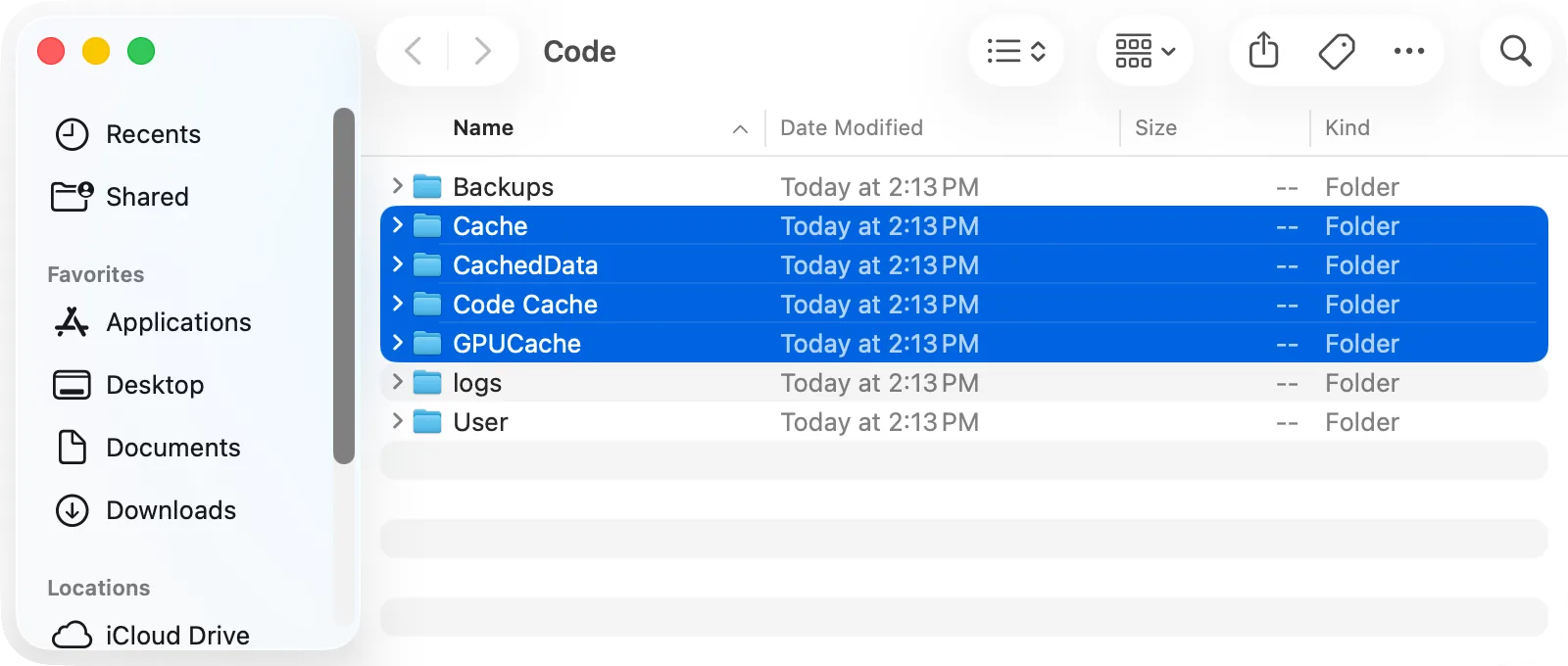Viewport: 1568px width, 666px height.
Task: Click the User folder icon
Action: 427,421
